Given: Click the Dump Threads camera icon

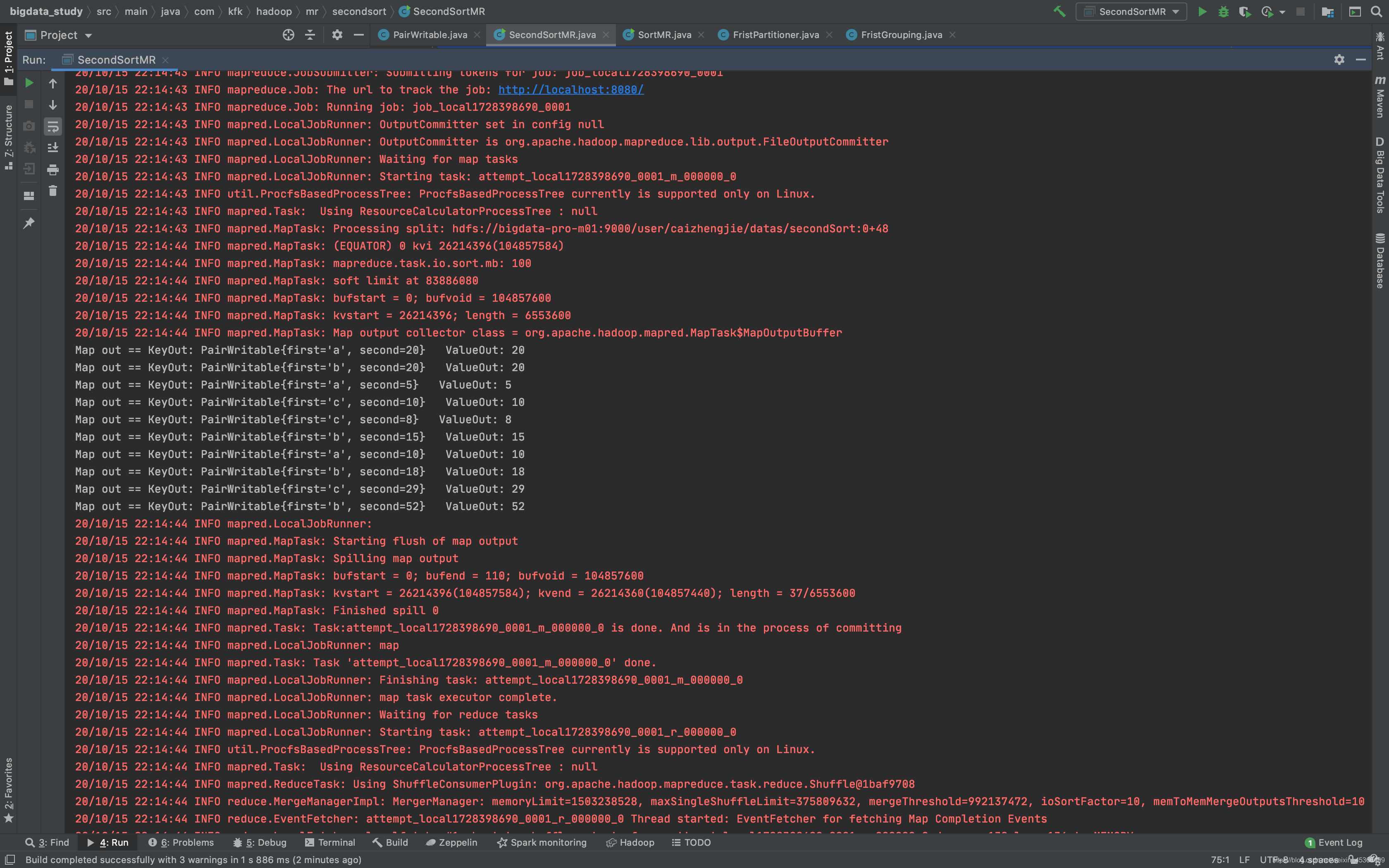Looking at the screenshot, I should 29,126.
